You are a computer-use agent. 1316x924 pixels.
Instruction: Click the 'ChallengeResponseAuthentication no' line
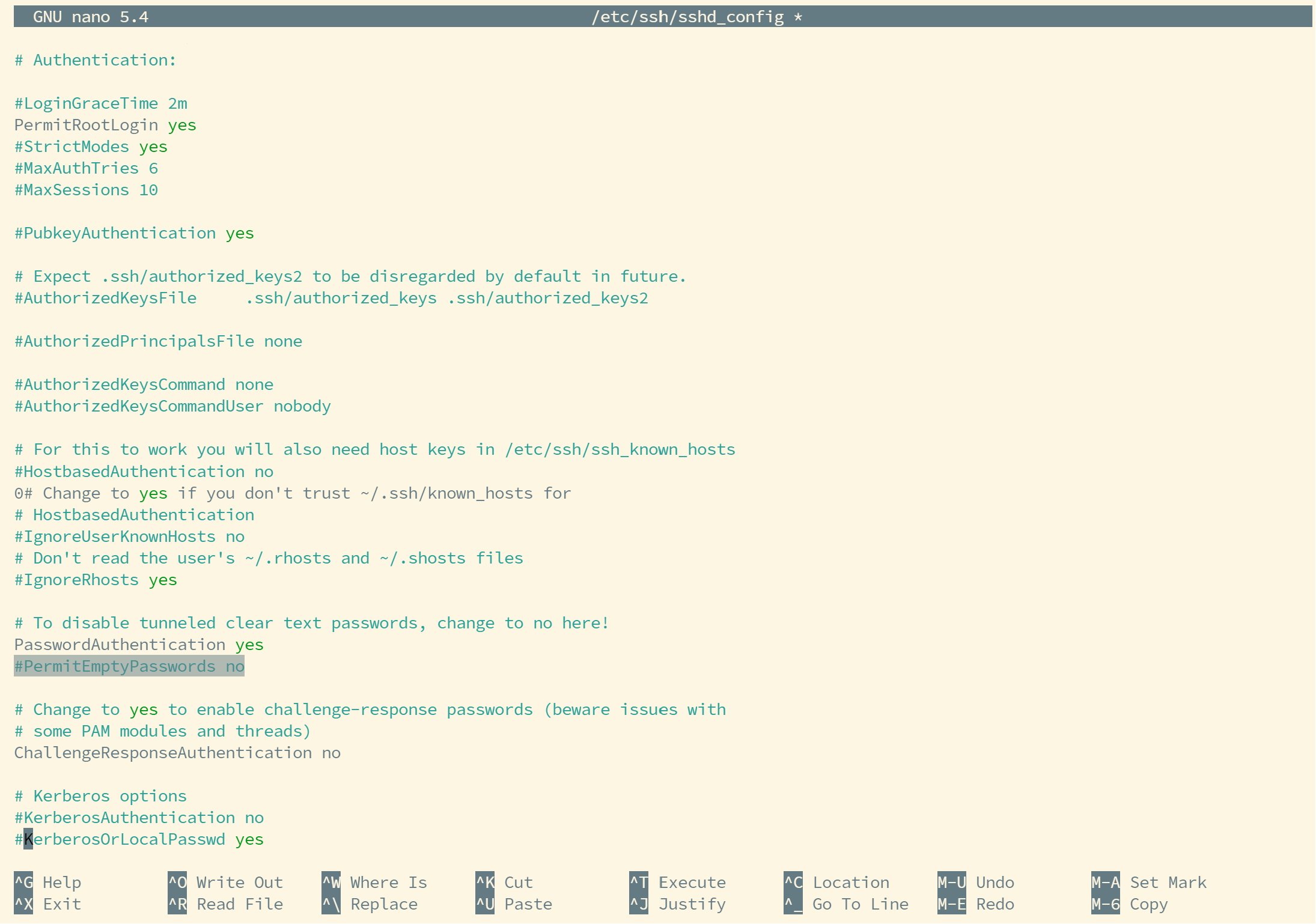click(x=178, y=753)
